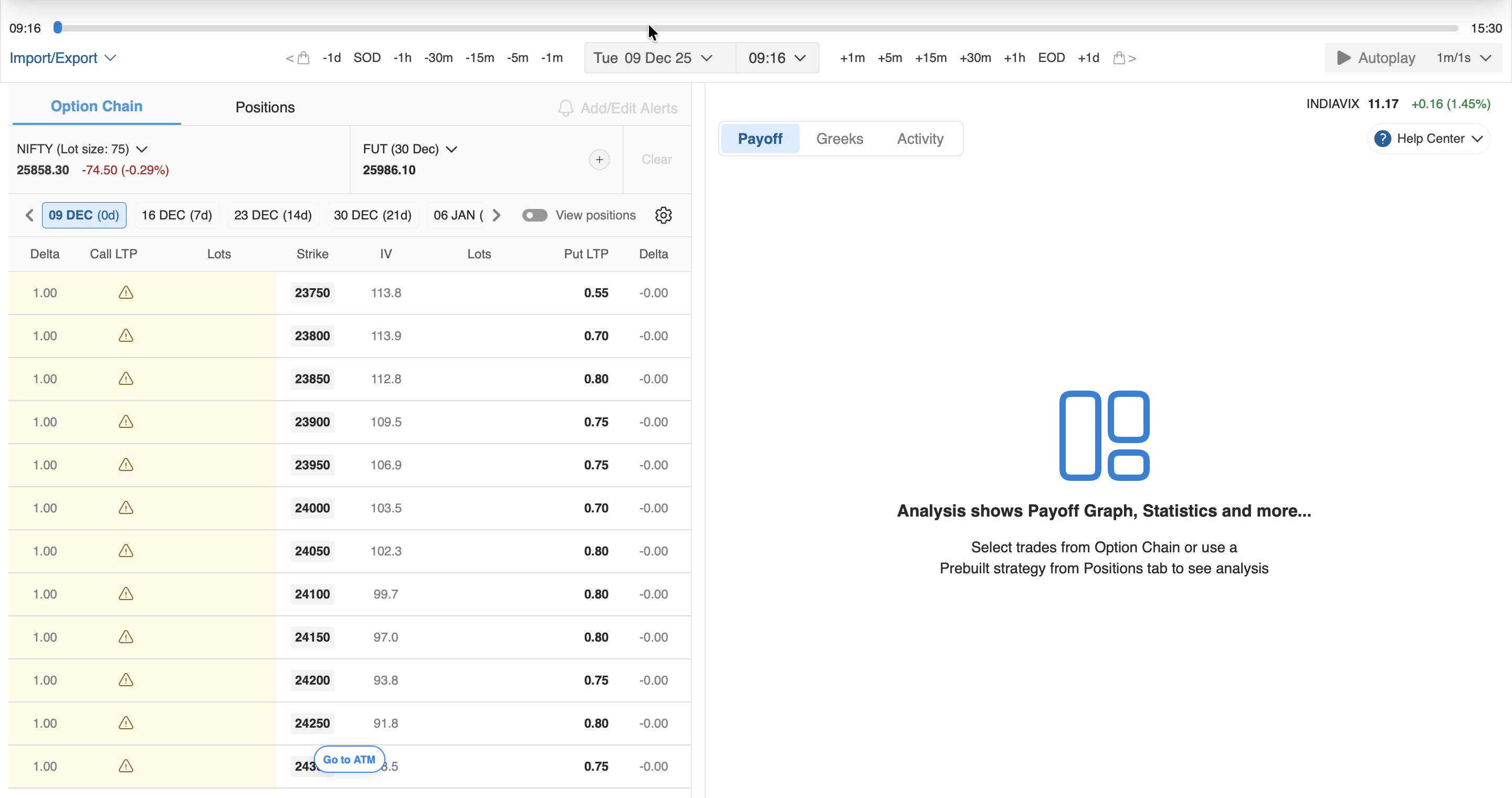Open the Greeks tab
This screenshot has height=798, width=1512.
(839, 139)
